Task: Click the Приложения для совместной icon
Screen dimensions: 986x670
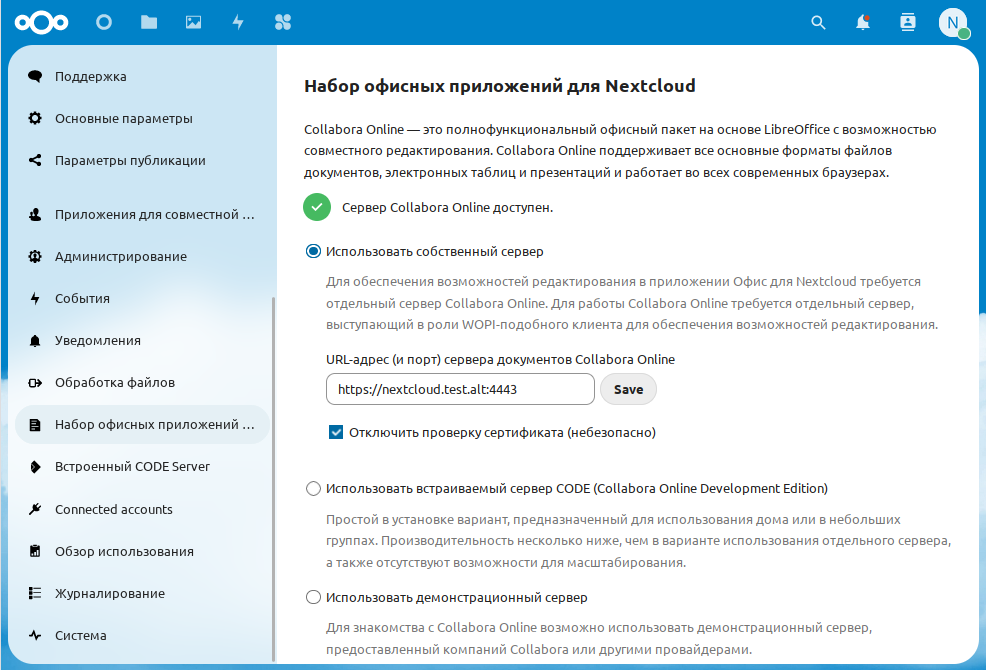Action: 35,215
